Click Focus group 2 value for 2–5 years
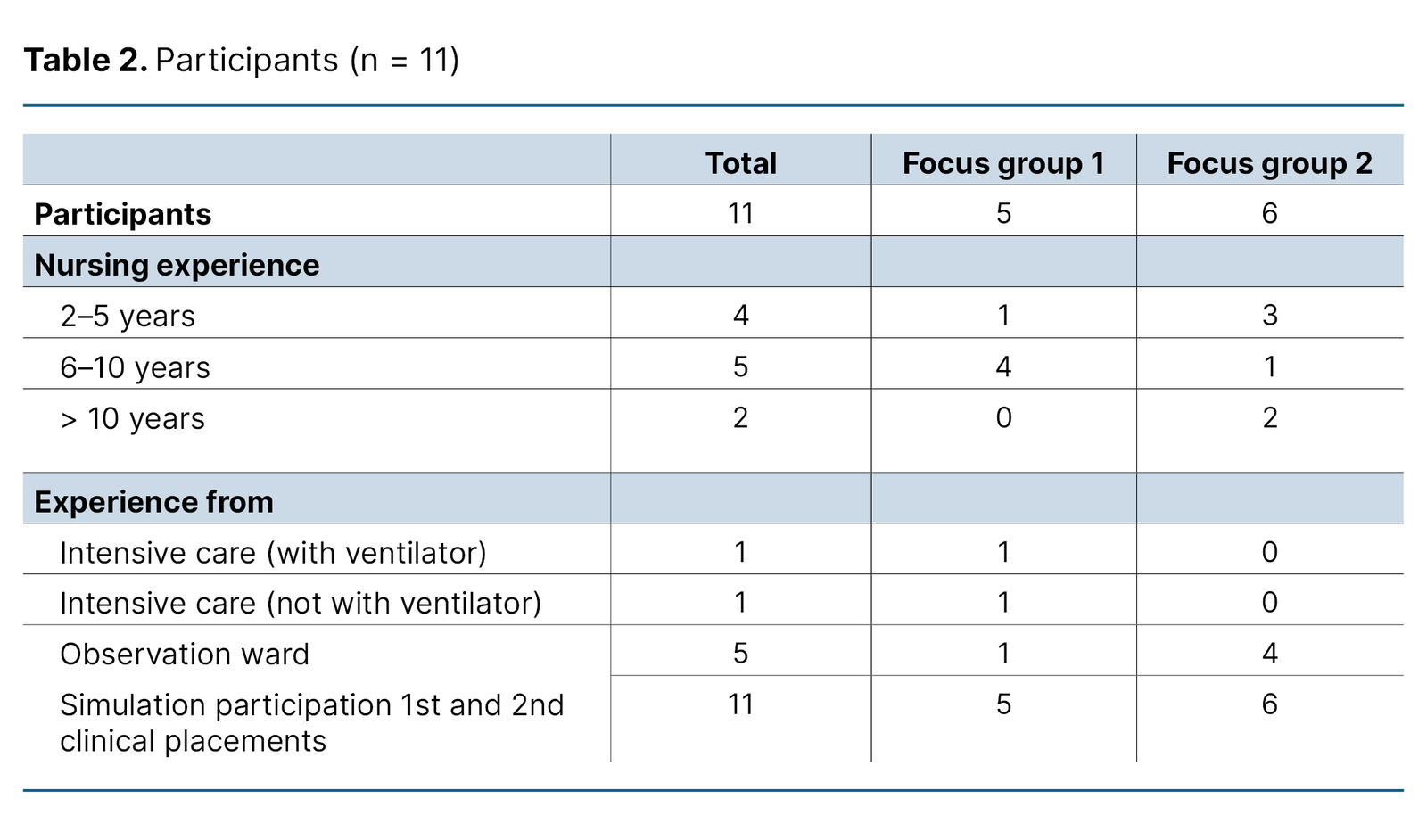 click(1269, 316)
